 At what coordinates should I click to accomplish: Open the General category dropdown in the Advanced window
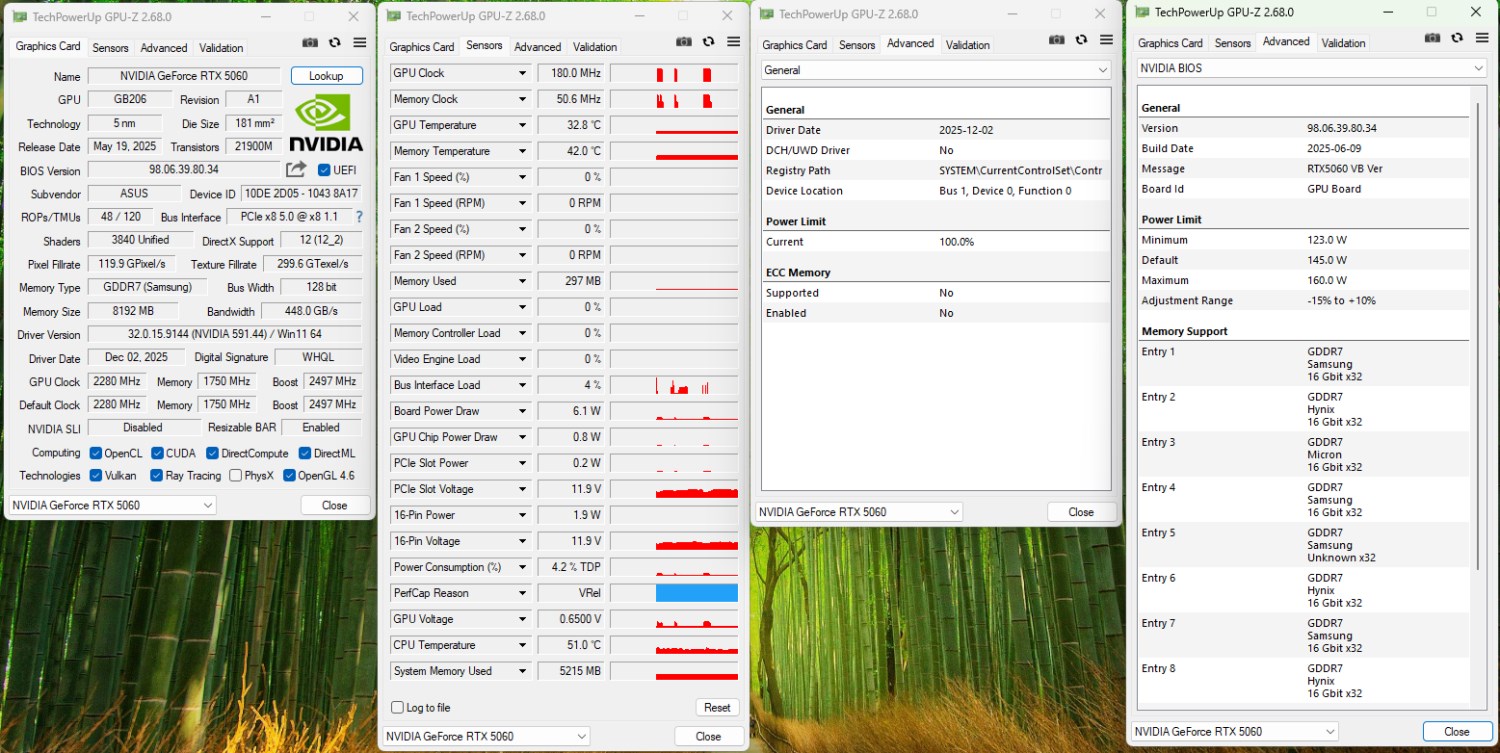click(x=935, y=70)
